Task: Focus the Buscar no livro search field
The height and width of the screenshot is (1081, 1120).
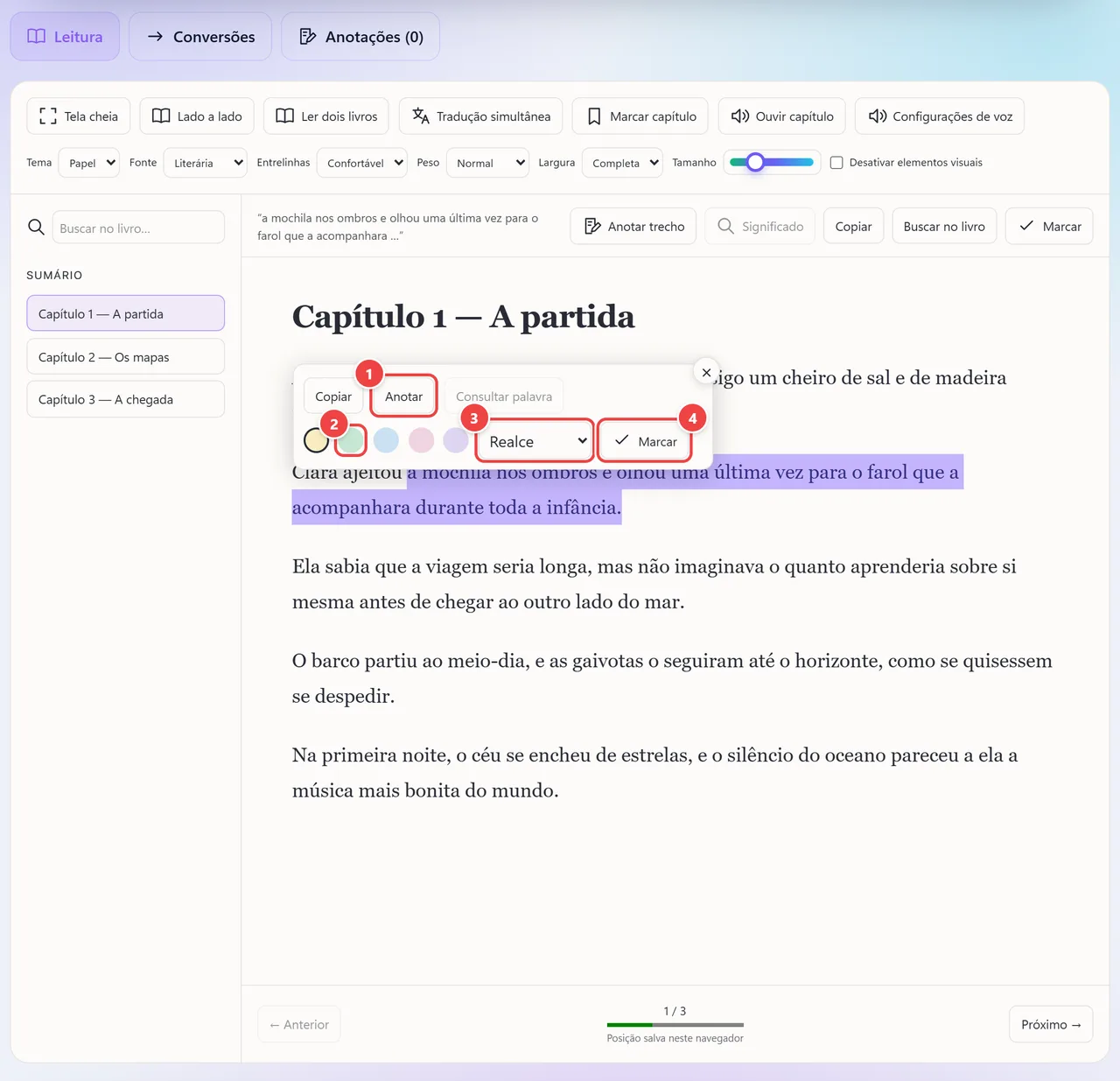Action: 138,228
